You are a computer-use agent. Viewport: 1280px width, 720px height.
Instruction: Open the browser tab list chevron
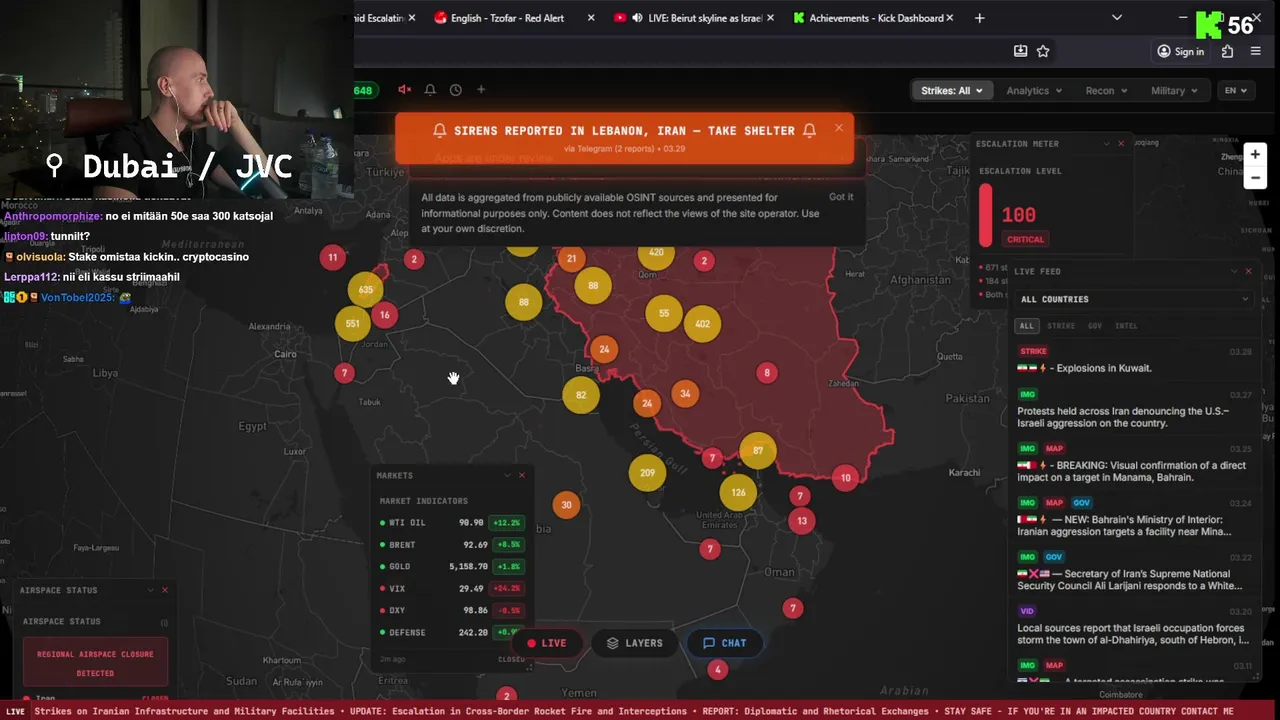[1117, 18]
